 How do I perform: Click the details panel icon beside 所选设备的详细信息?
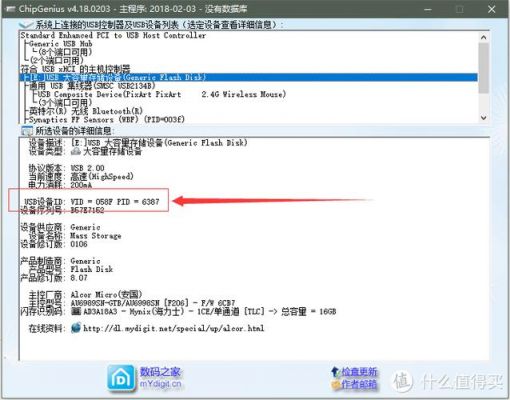click(27, 130)
